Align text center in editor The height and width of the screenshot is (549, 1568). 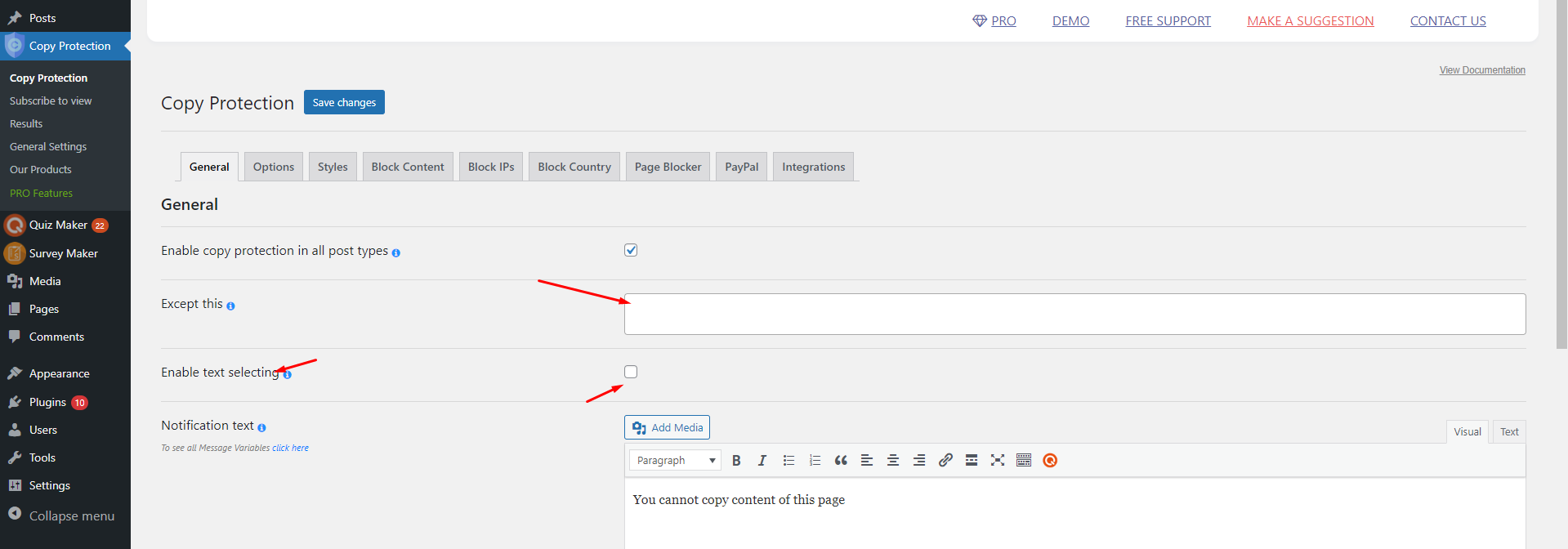(893, 460)
